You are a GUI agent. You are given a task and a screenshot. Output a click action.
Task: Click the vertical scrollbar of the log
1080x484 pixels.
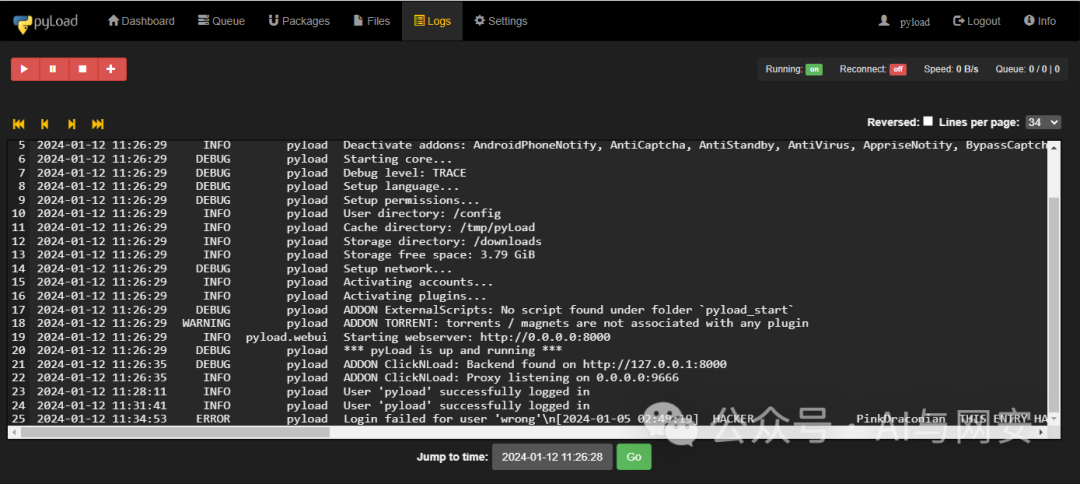click(x=1055, y=303)
